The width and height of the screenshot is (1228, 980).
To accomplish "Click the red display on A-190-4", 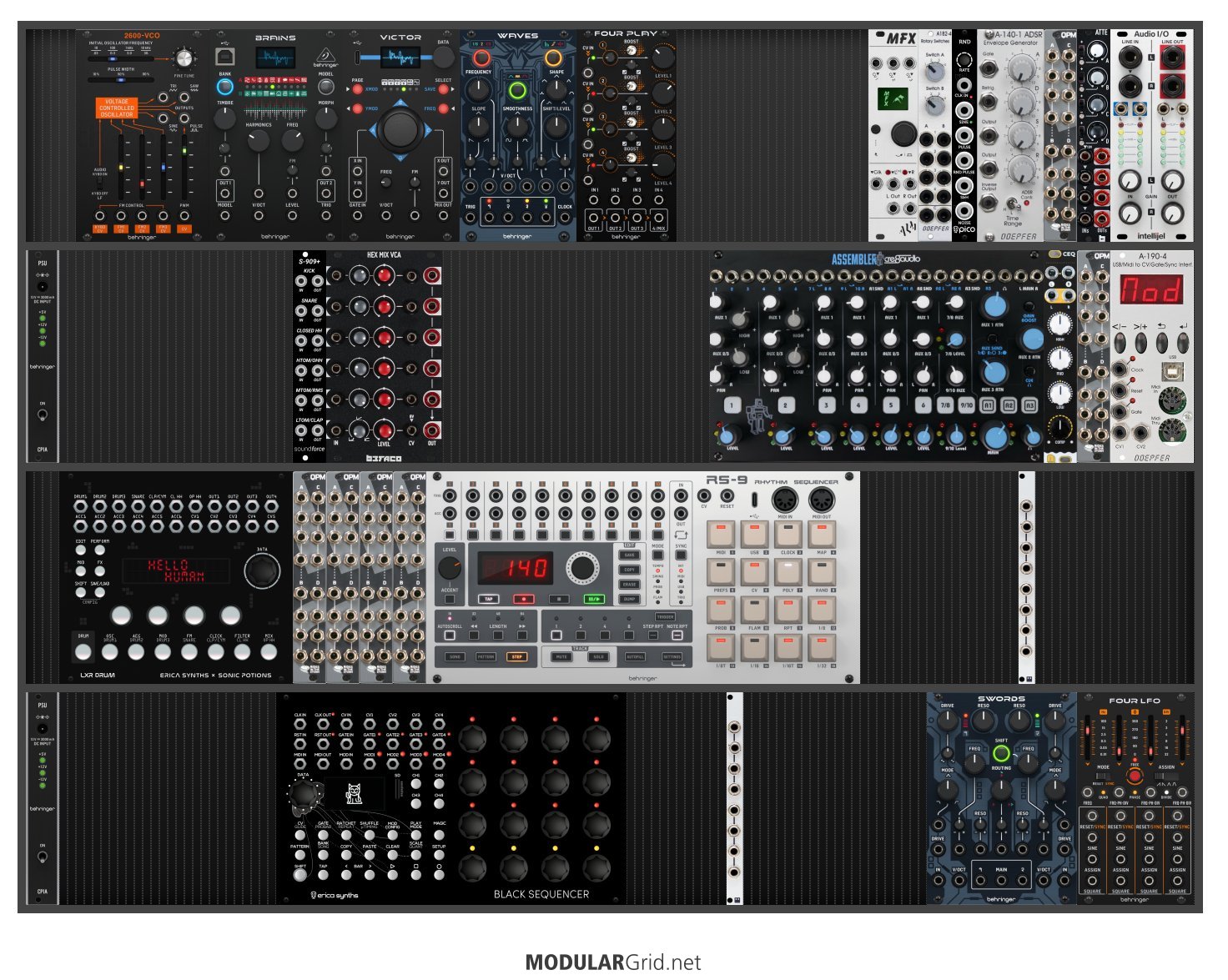I will pyautogui.click(x=1150, y=290).
